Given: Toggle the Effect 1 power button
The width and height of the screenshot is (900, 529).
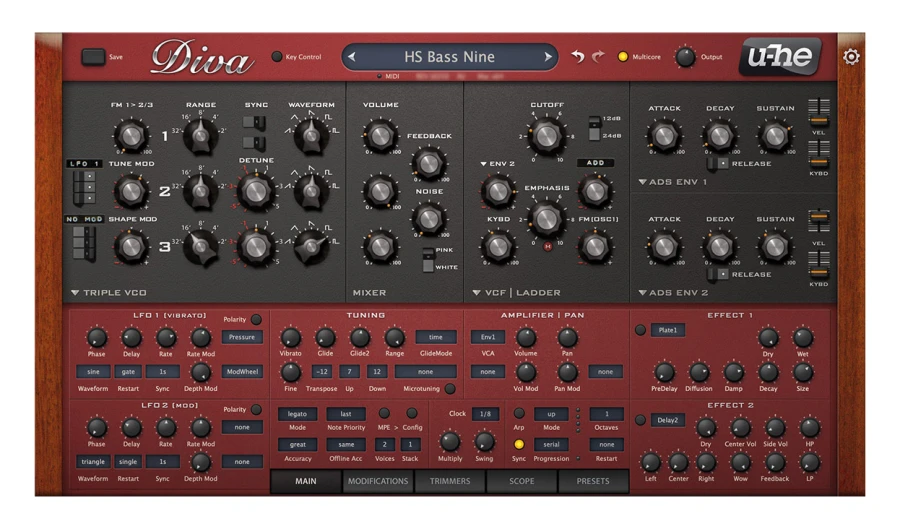Looking at the screenshot, I should pos(640,330).
